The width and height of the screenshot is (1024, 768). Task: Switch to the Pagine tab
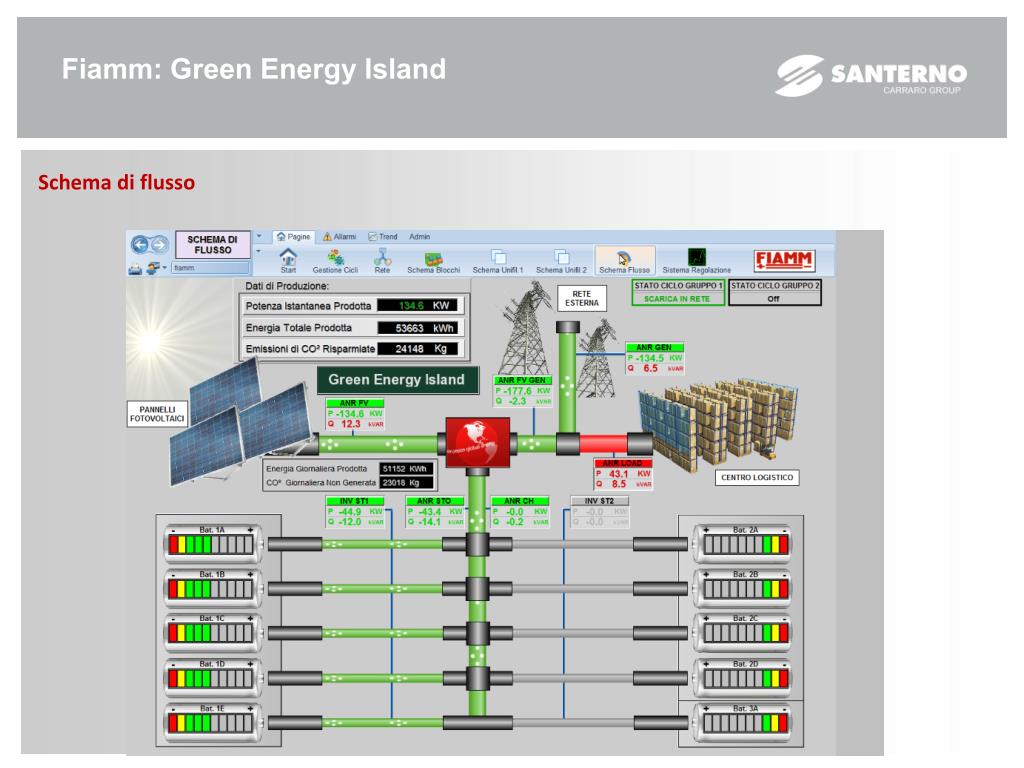click(x=293, y=236)
